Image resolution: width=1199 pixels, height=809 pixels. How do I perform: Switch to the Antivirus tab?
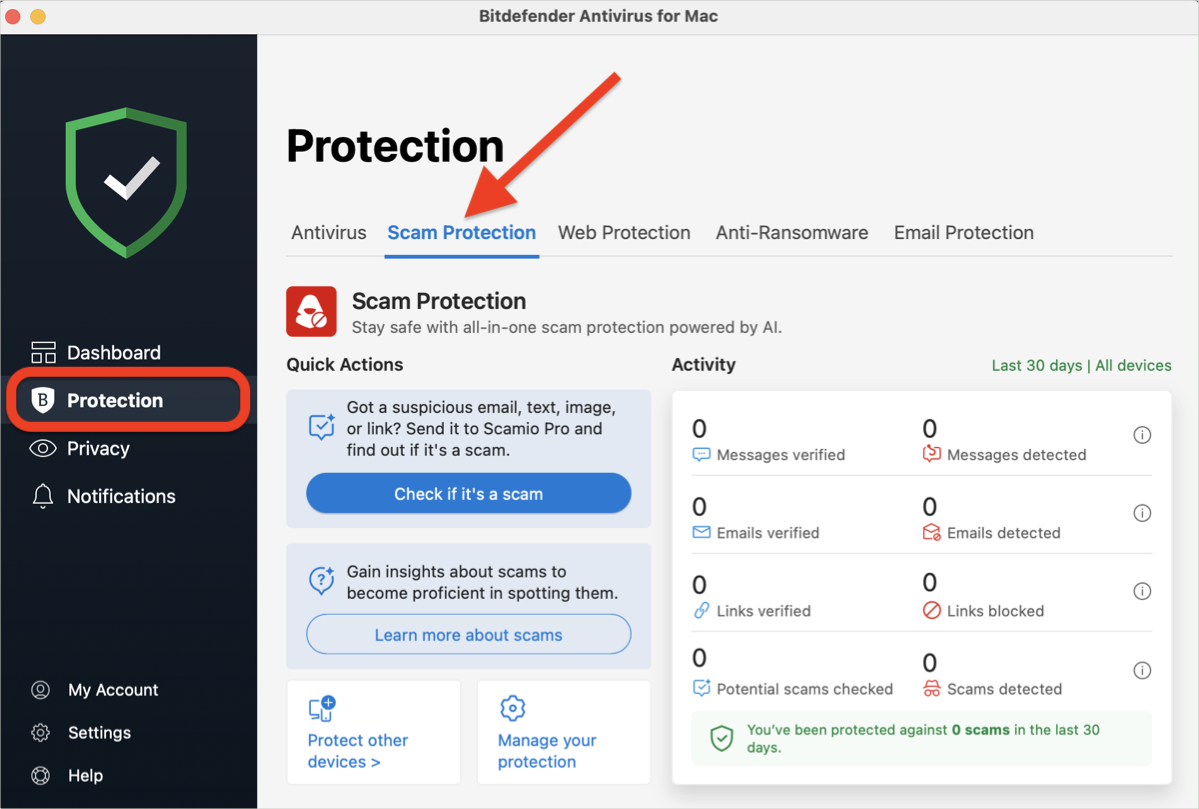328,232
